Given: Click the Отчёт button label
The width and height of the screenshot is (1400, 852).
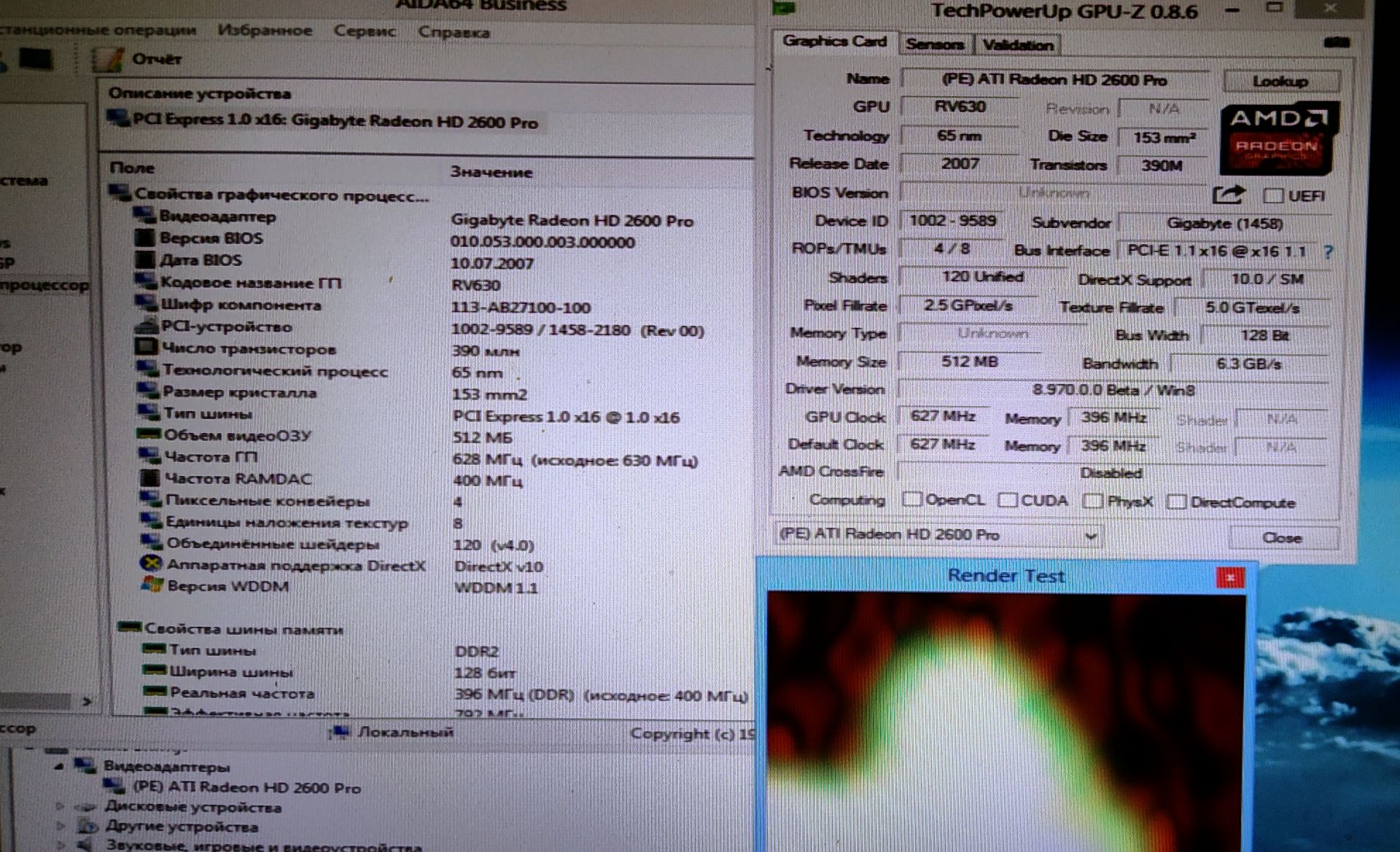Looking at the screenshot, I should click(x=157, y=59).
